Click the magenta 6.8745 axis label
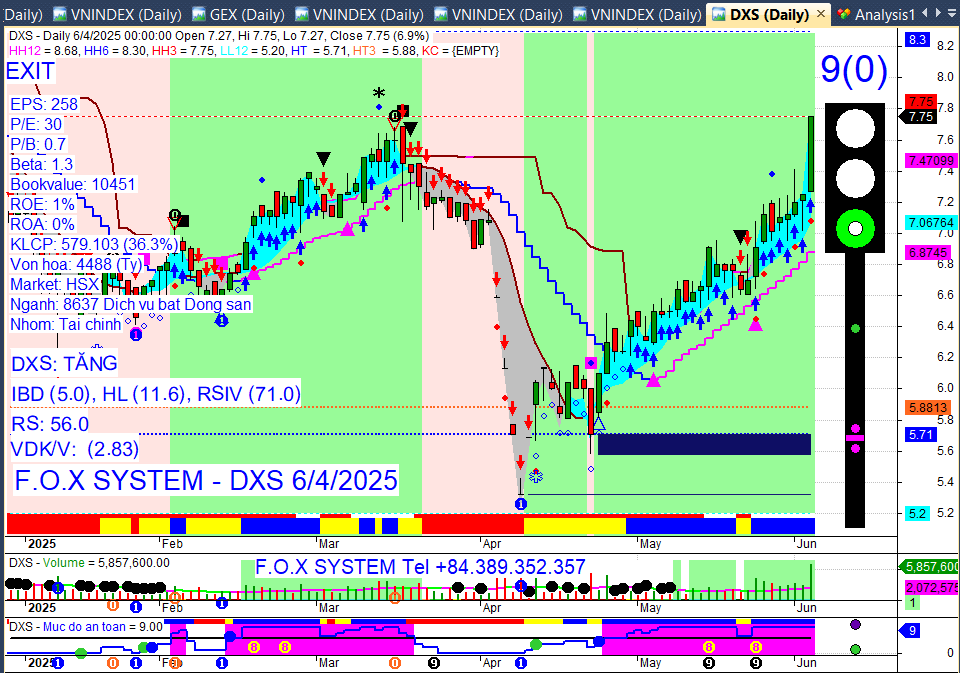This screenshot has width=960, height=673. (928, 252)
